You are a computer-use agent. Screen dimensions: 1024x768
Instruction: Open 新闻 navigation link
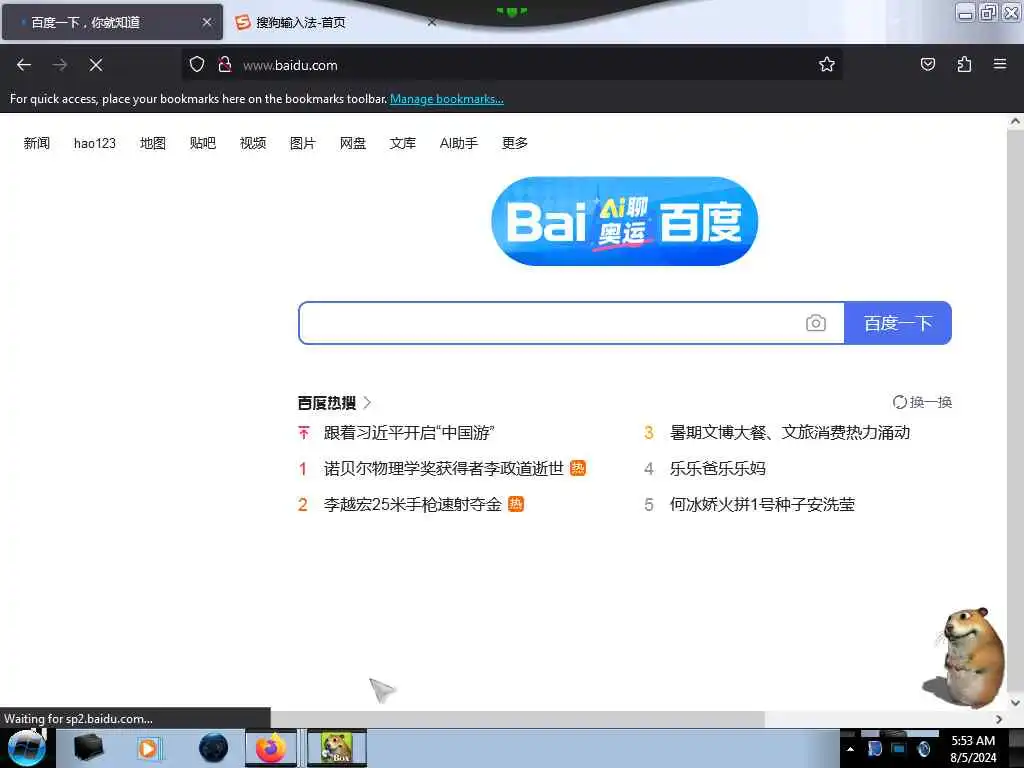(37, 143)
